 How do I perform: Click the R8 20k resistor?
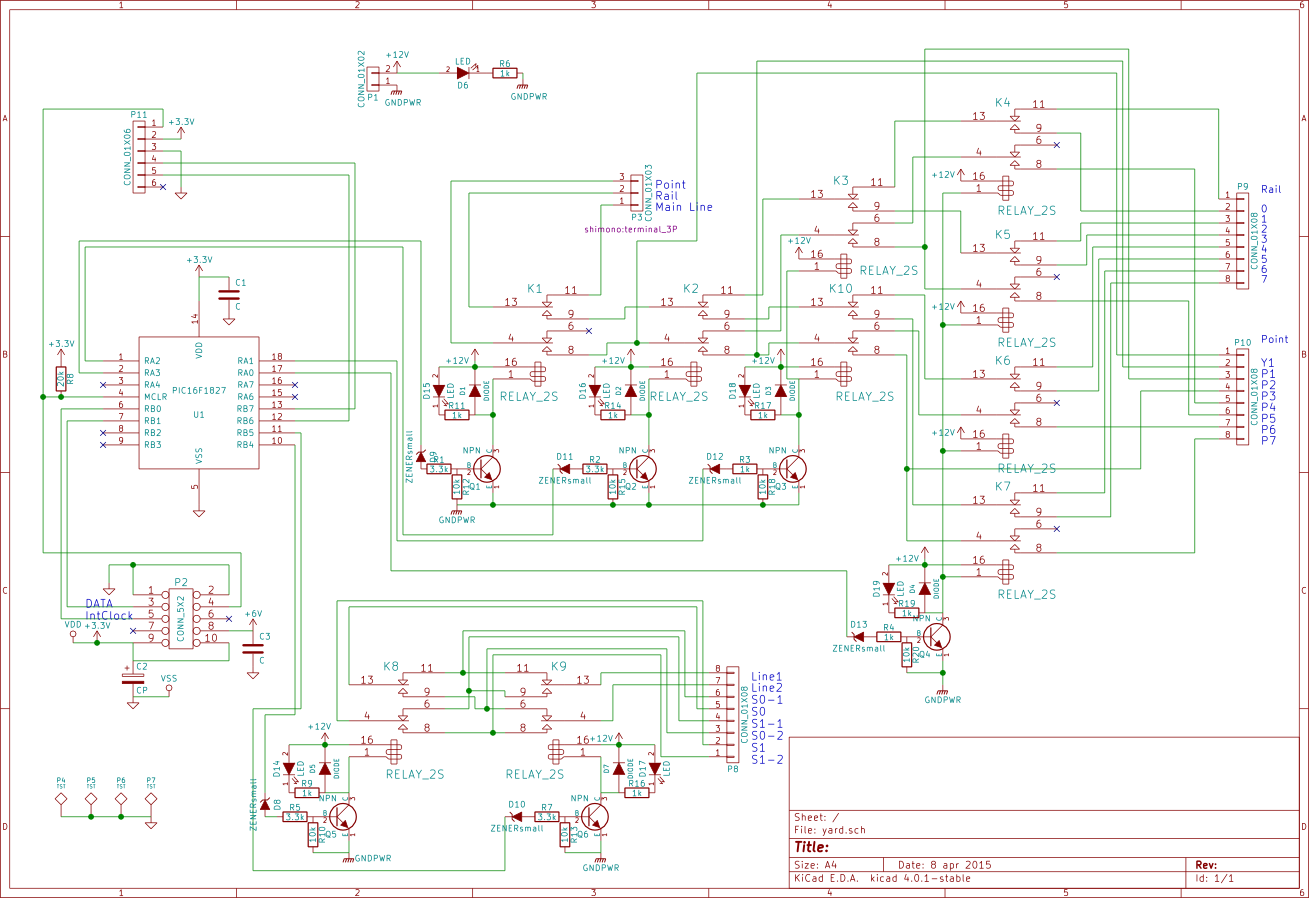coord(61,379)
